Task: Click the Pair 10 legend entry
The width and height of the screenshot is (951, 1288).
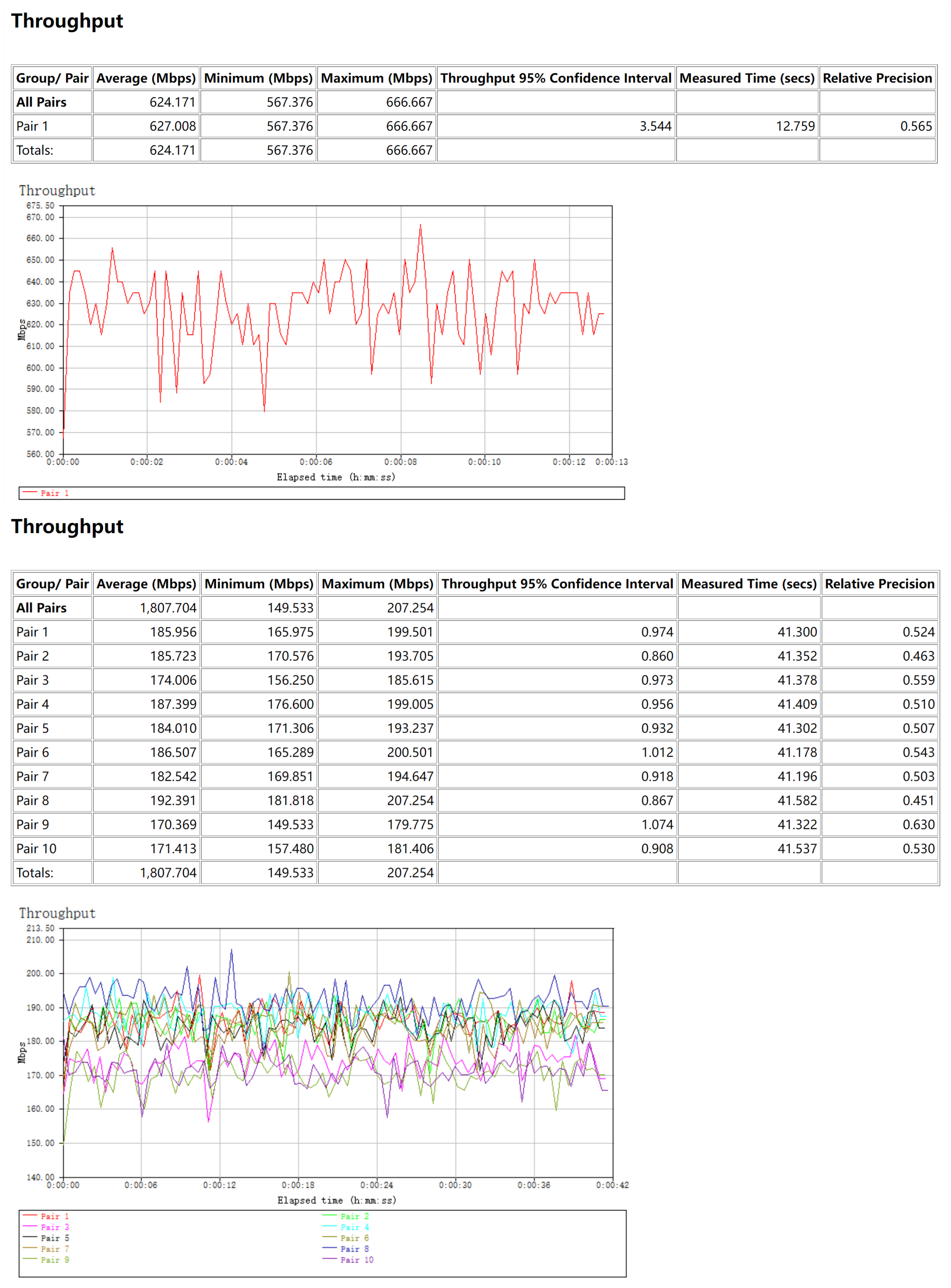Action: (356, 1260)
